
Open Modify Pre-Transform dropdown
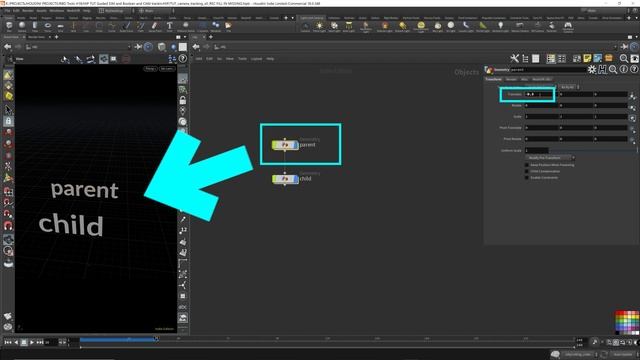point(550,158)
